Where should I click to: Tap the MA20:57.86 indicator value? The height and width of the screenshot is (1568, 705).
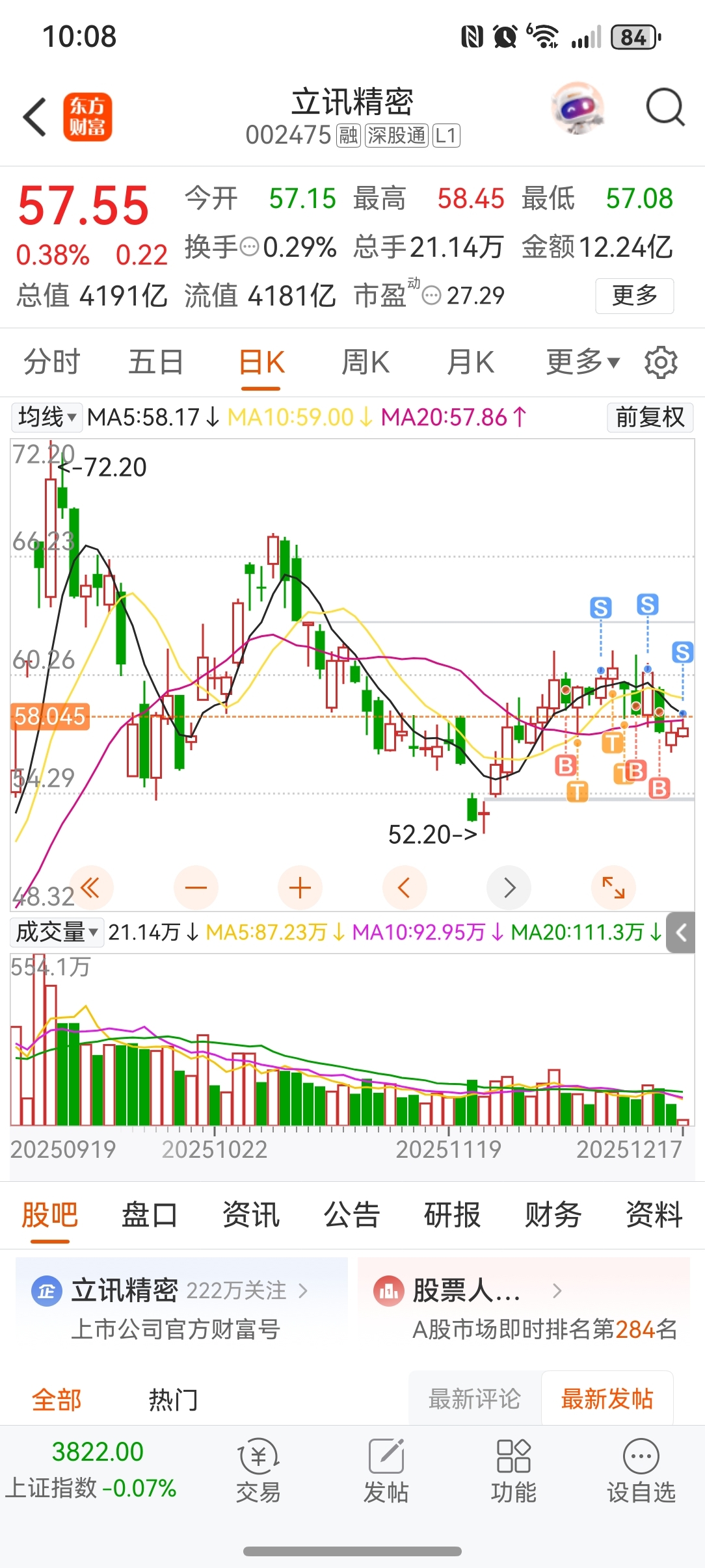(x=453, y=417)
